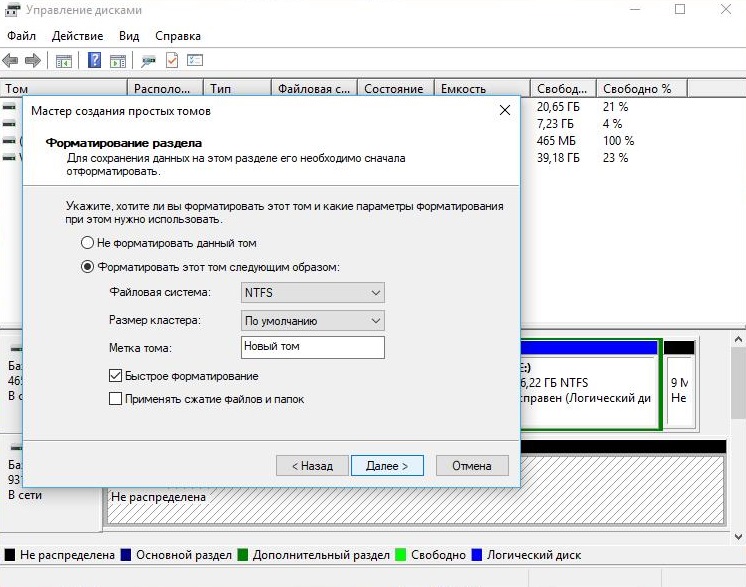This screenshot has height=587, width=746.
Task: Click the dark blue 'Основной раздел' legend swatch
Action: 126,555
